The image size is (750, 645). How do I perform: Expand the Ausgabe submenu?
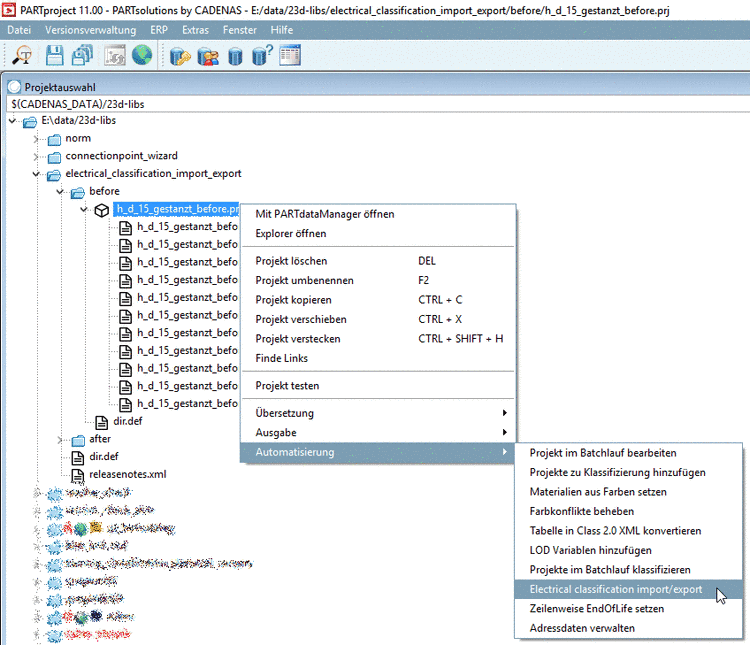point(378,433)
